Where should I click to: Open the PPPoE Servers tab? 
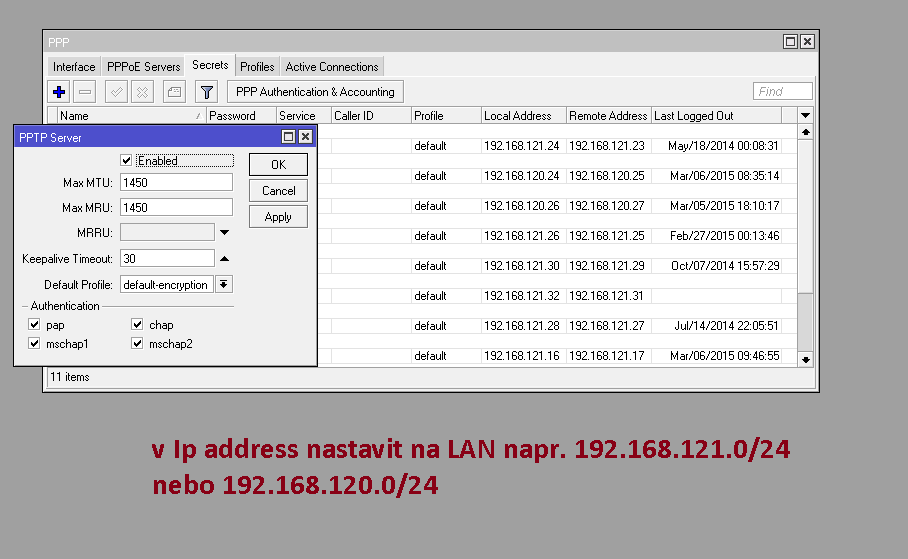point(144,67)
